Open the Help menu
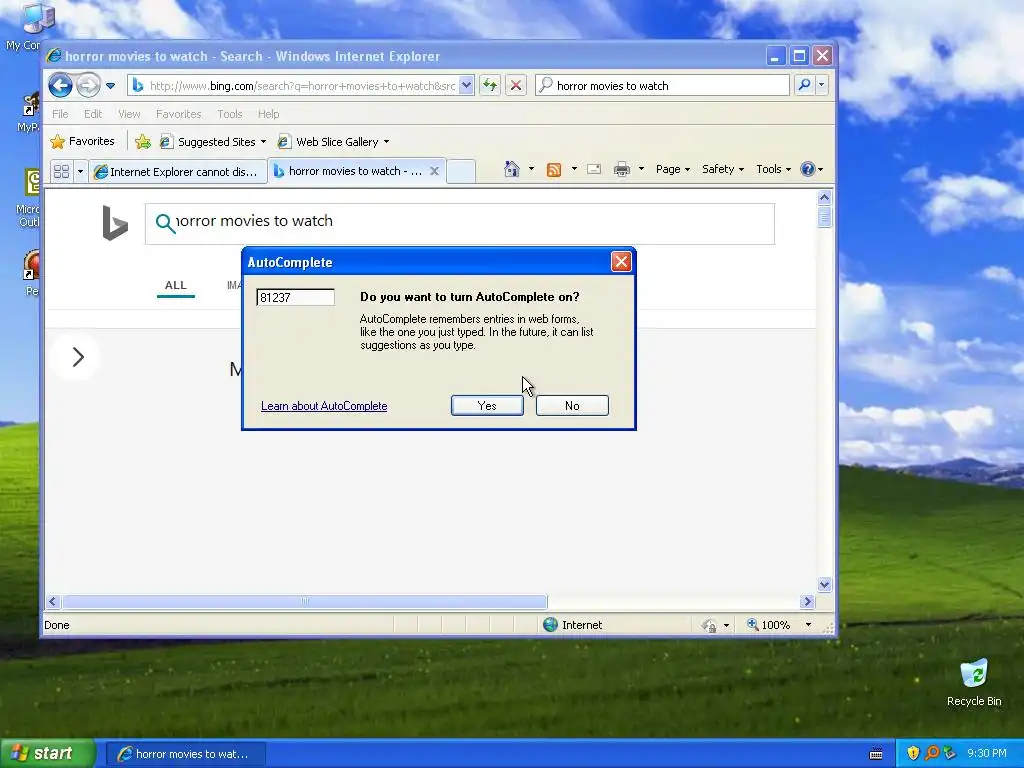 click(x=268, y=114)
